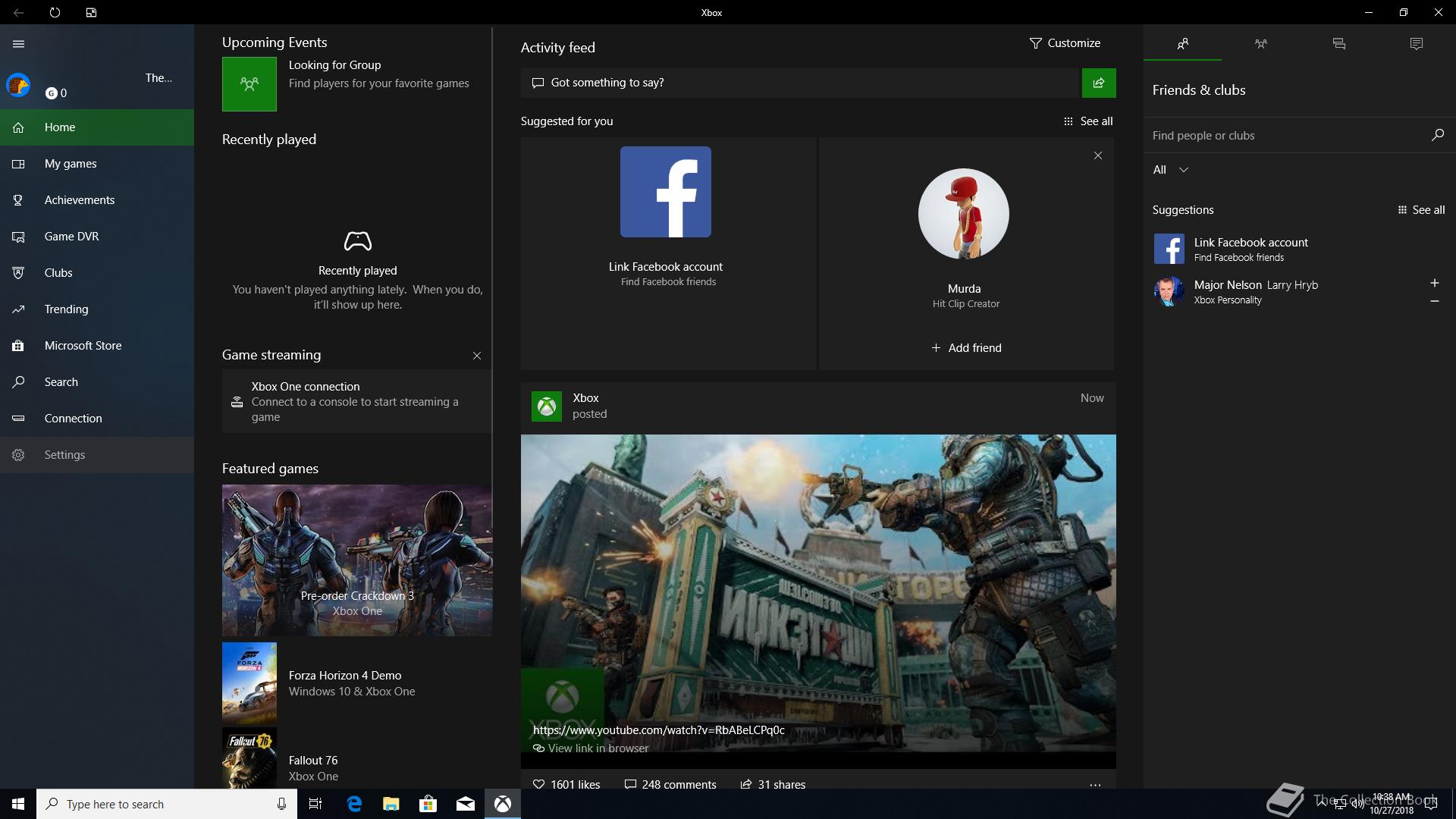Screen dimensions: 1456x819
Task: Open My games section
Action: point(97,164)
